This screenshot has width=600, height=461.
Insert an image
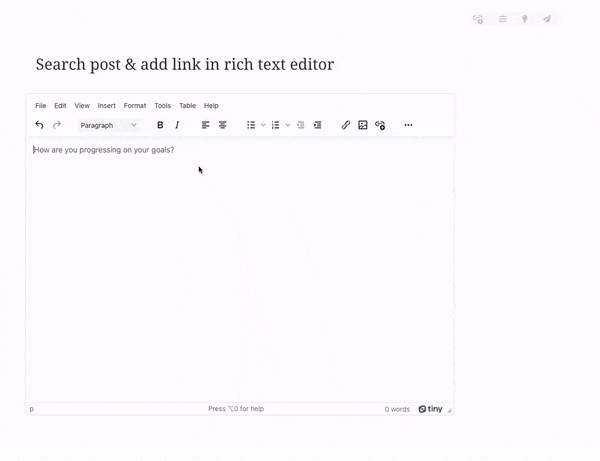363,125
